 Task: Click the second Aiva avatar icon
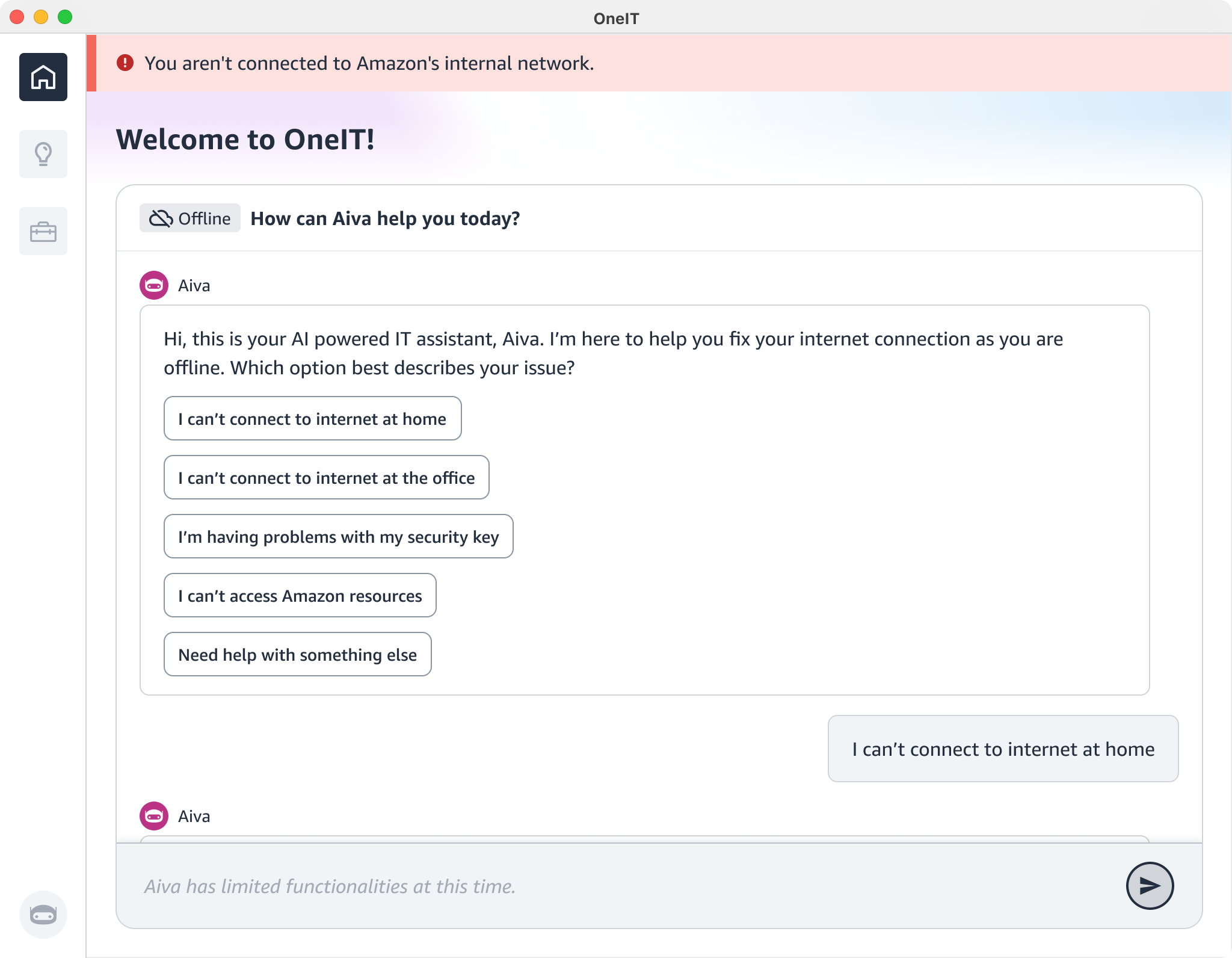pos(154,816)
